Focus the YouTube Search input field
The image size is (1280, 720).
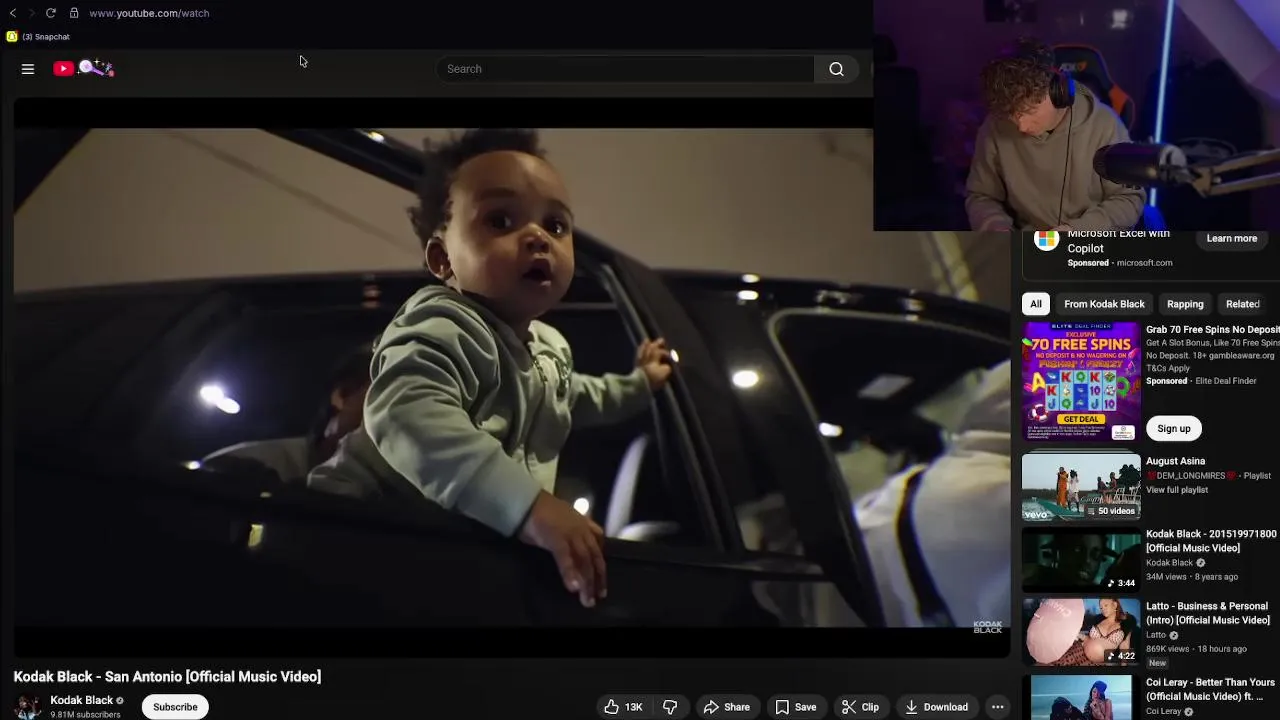click(625, 69)
